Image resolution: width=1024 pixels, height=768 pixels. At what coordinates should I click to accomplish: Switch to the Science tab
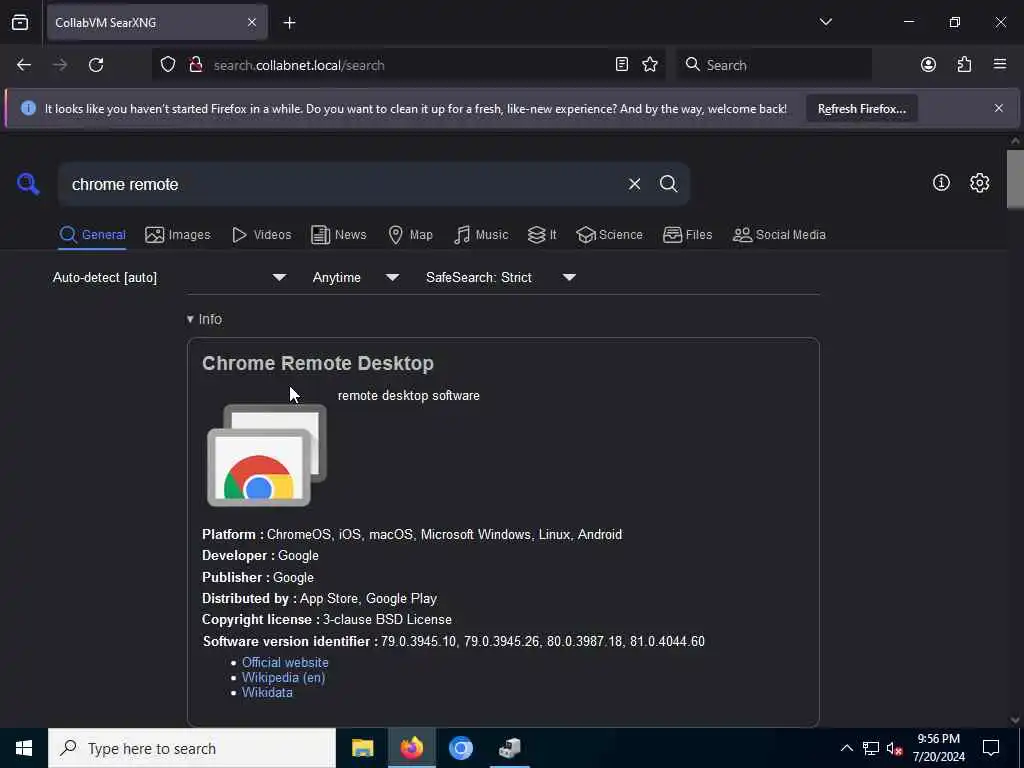(609, 235)
